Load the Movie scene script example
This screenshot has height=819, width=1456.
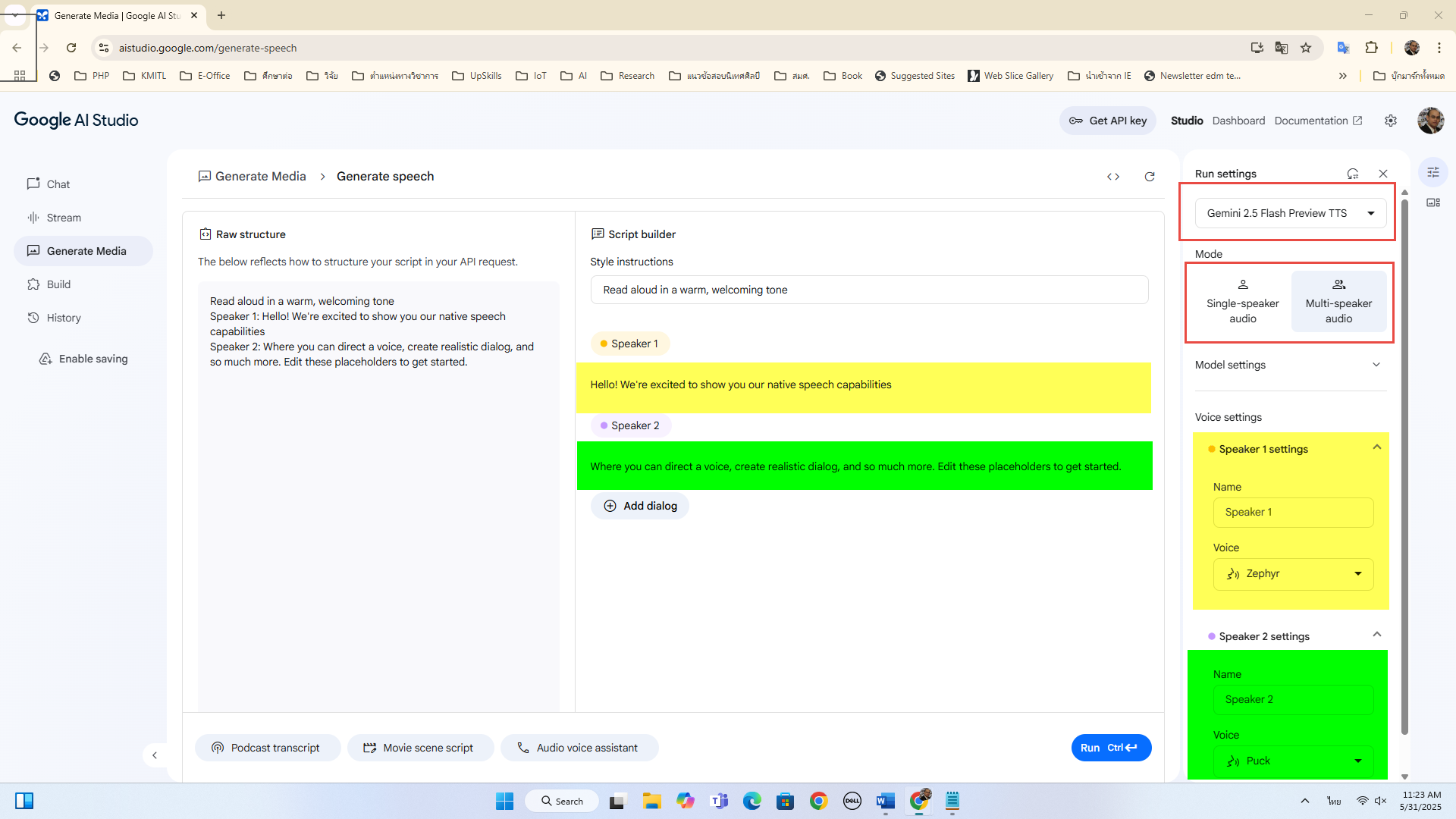click(x=420, y=748)
